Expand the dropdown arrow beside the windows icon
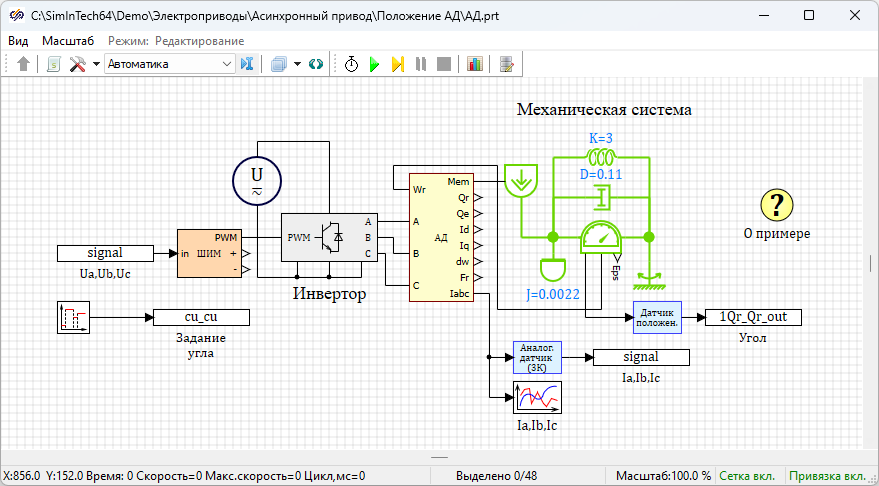The height and width of the screenshot is (486, 879). tap(297, 64)
